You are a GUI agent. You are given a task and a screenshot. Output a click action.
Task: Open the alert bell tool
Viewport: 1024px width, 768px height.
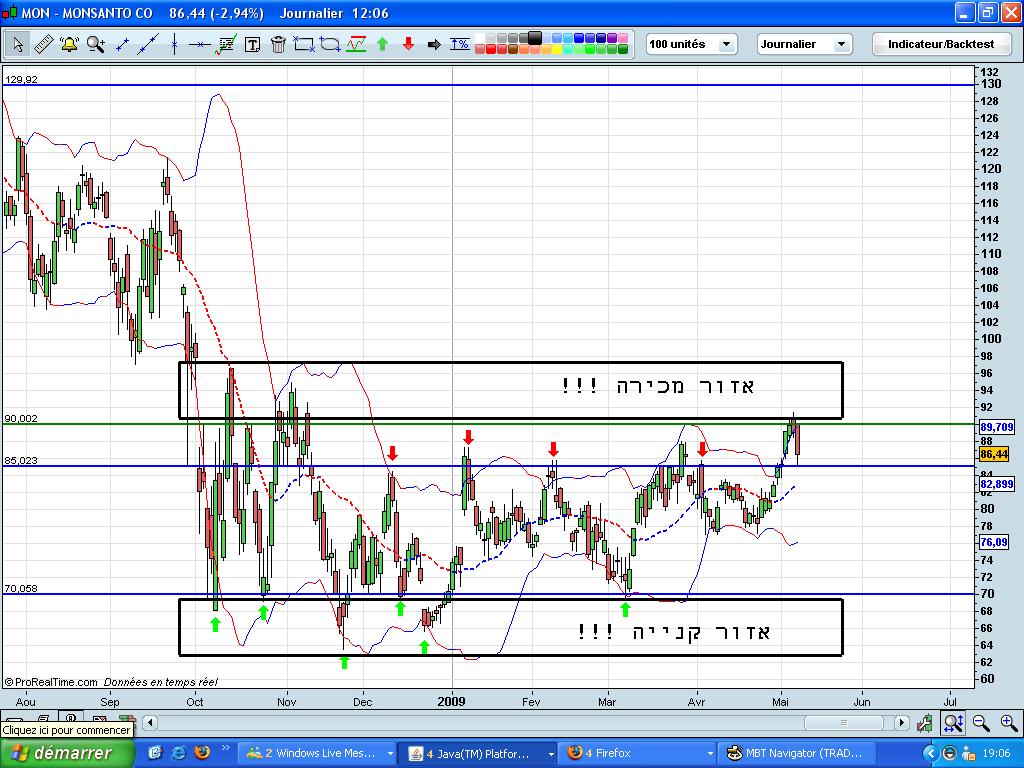(69, 44)
